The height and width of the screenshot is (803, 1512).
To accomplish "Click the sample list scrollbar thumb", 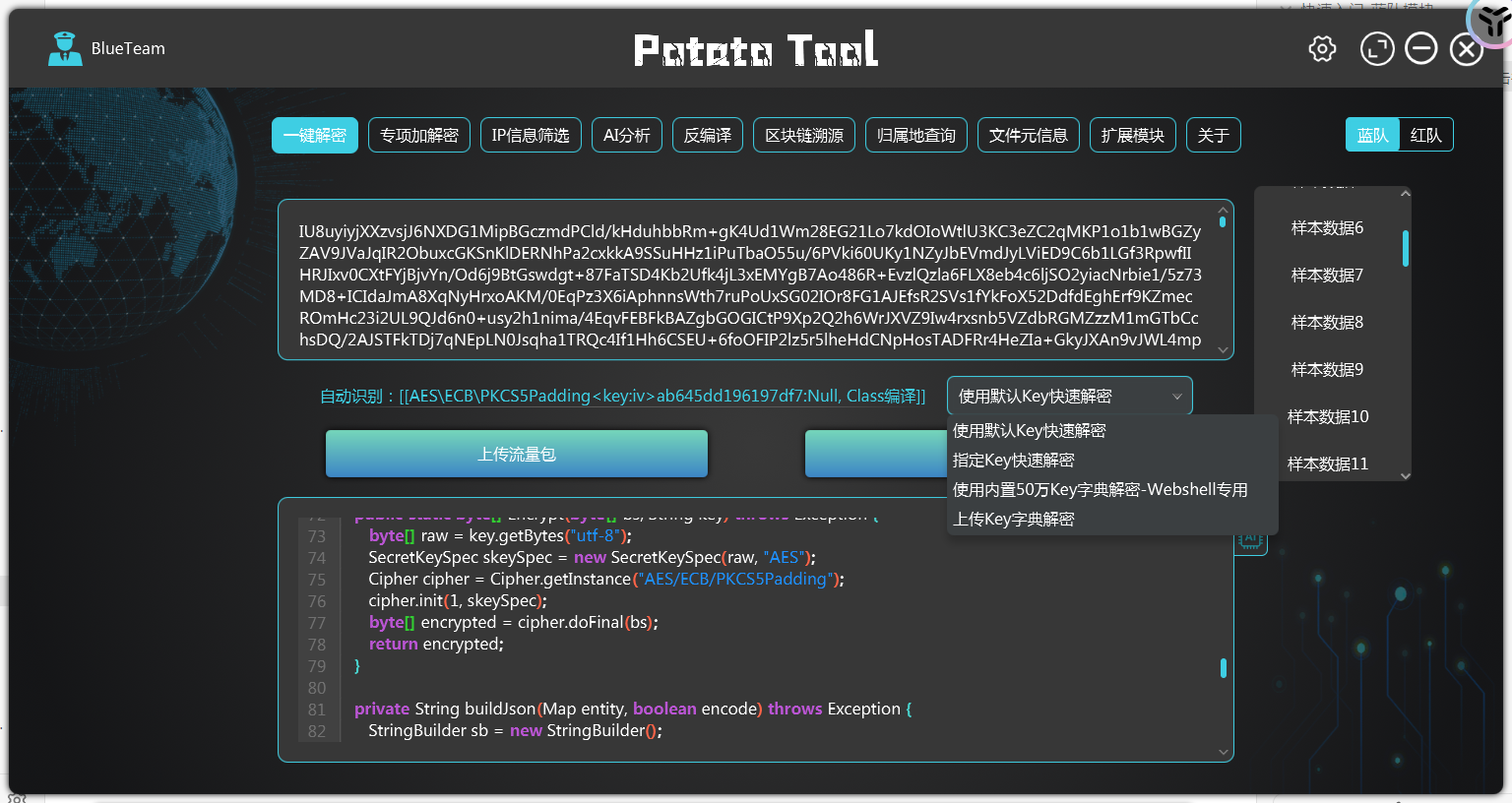I will point(1406,248).
